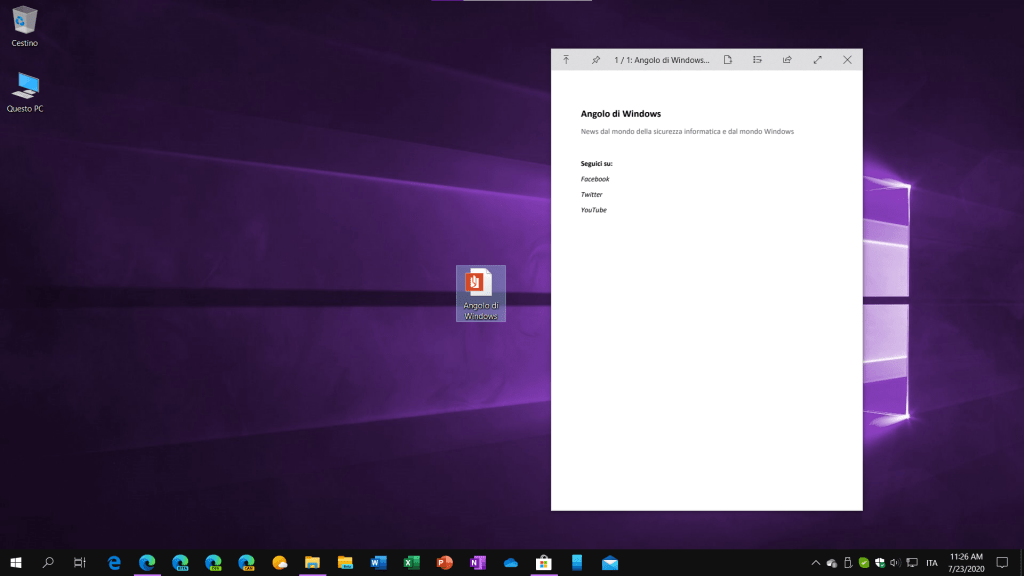Screen dimensions: 1024x576
Task: Toggle stay-on-top in the preview window
Action: (566, 60)
